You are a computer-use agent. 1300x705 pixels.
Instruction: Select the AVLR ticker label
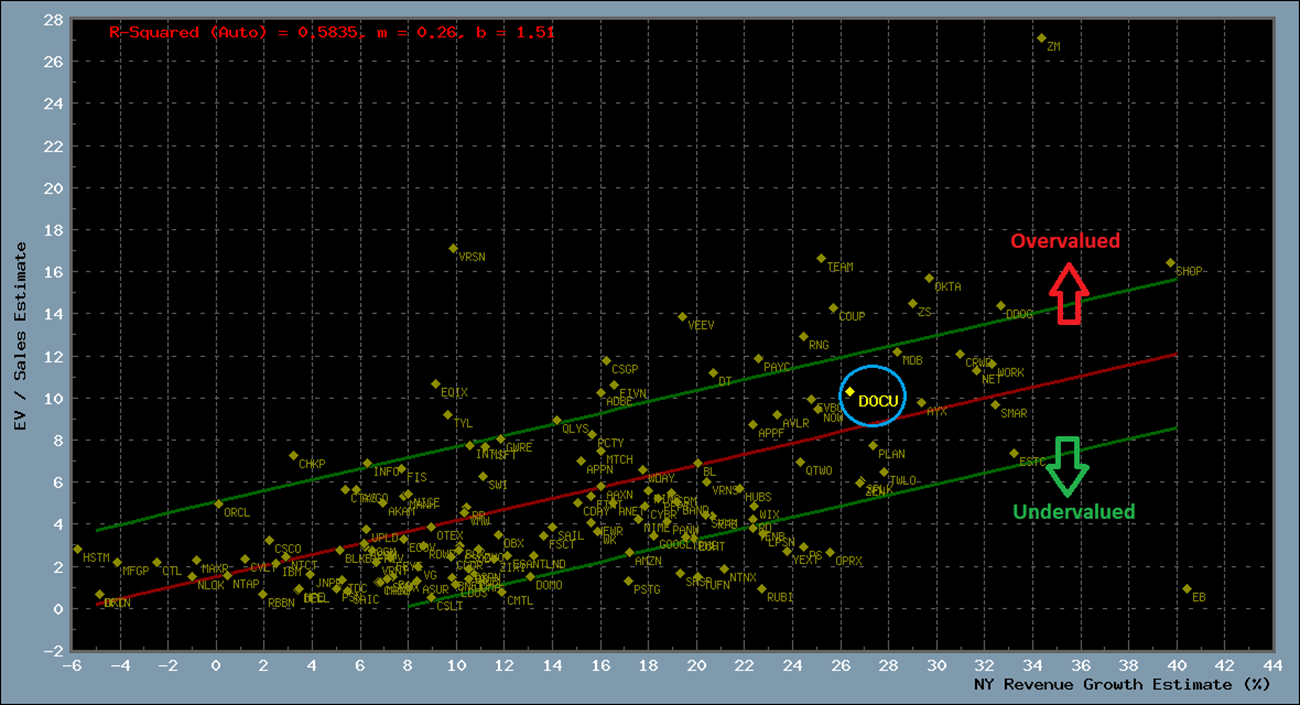796,423
